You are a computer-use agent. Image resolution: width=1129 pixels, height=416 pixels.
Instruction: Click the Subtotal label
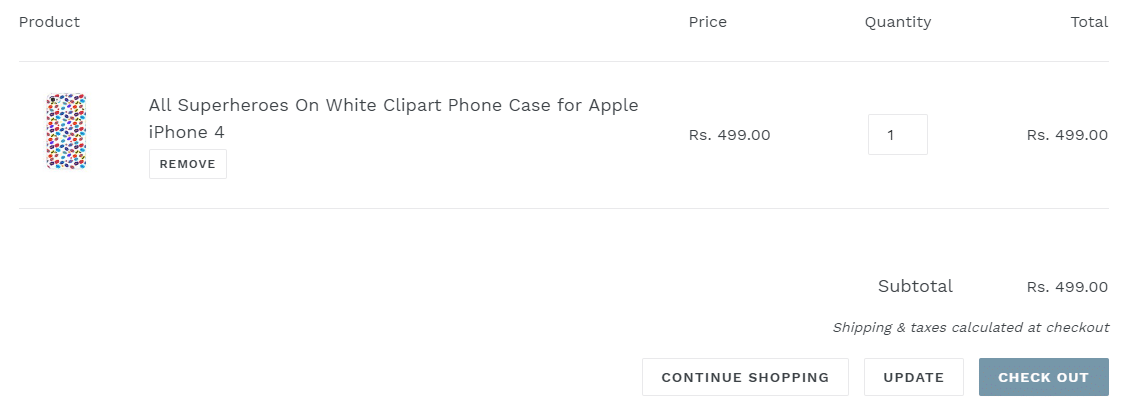(915, 287)
